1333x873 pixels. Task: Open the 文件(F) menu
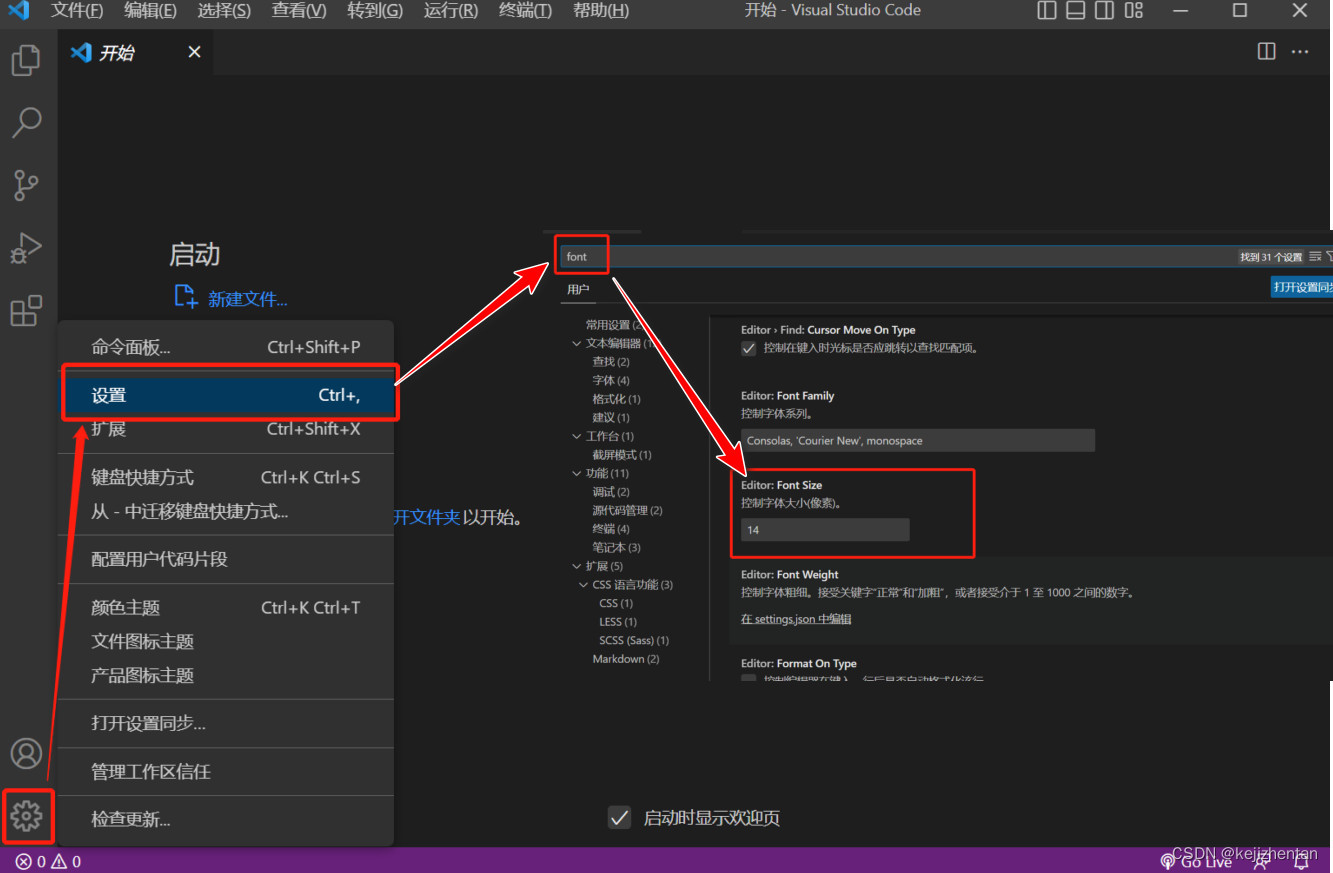coord(77,11)
